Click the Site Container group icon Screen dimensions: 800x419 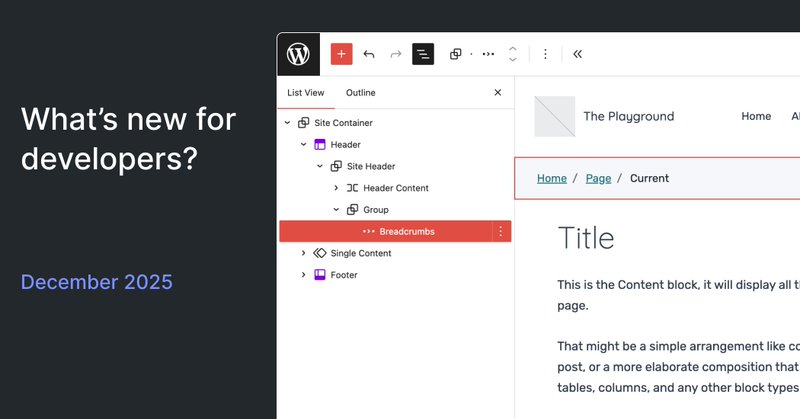304,122
